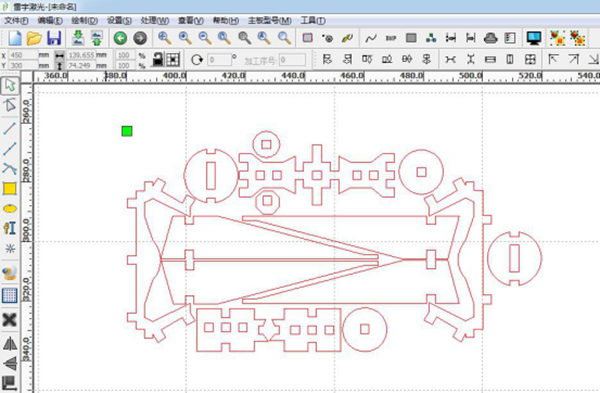The width and height of the screenshot is (600, 393).
Task: Click the gray helmet-shaped toolbar icon
Action: (491, 38)
